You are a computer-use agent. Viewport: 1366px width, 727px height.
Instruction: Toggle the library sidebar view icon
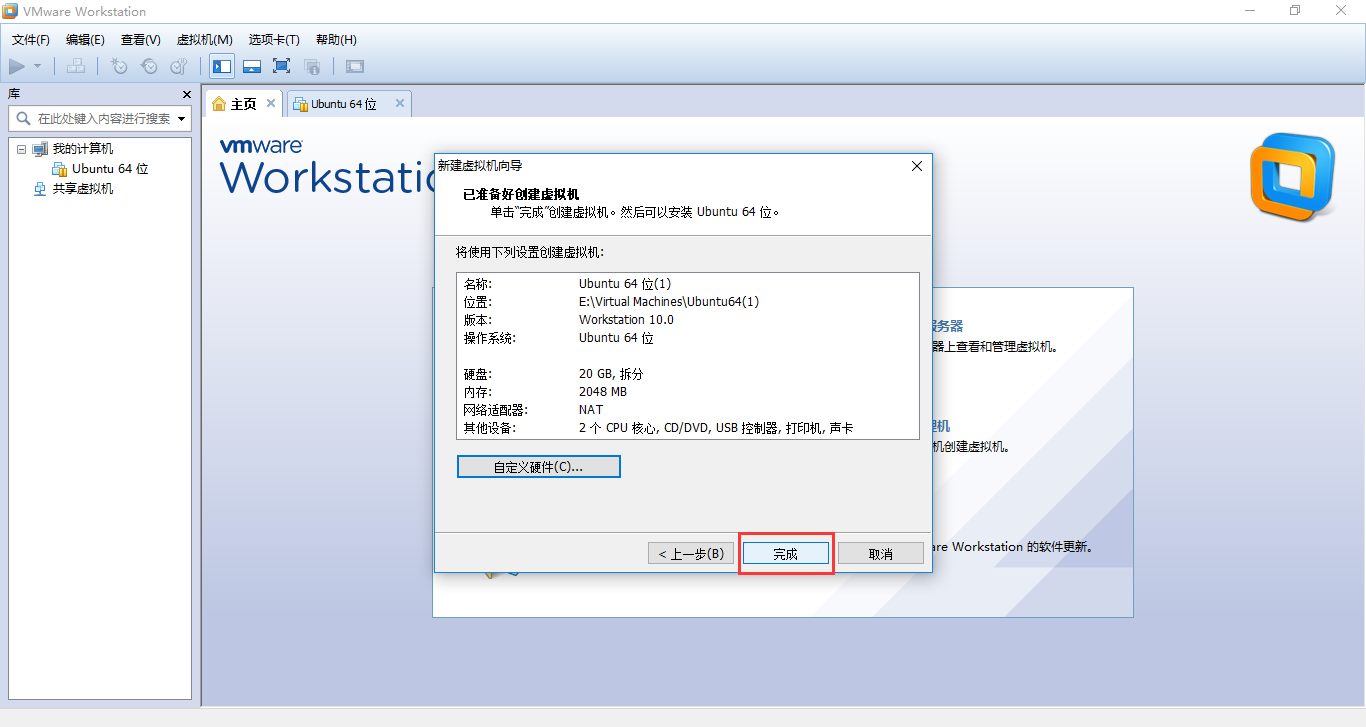(x=222, y=66)
